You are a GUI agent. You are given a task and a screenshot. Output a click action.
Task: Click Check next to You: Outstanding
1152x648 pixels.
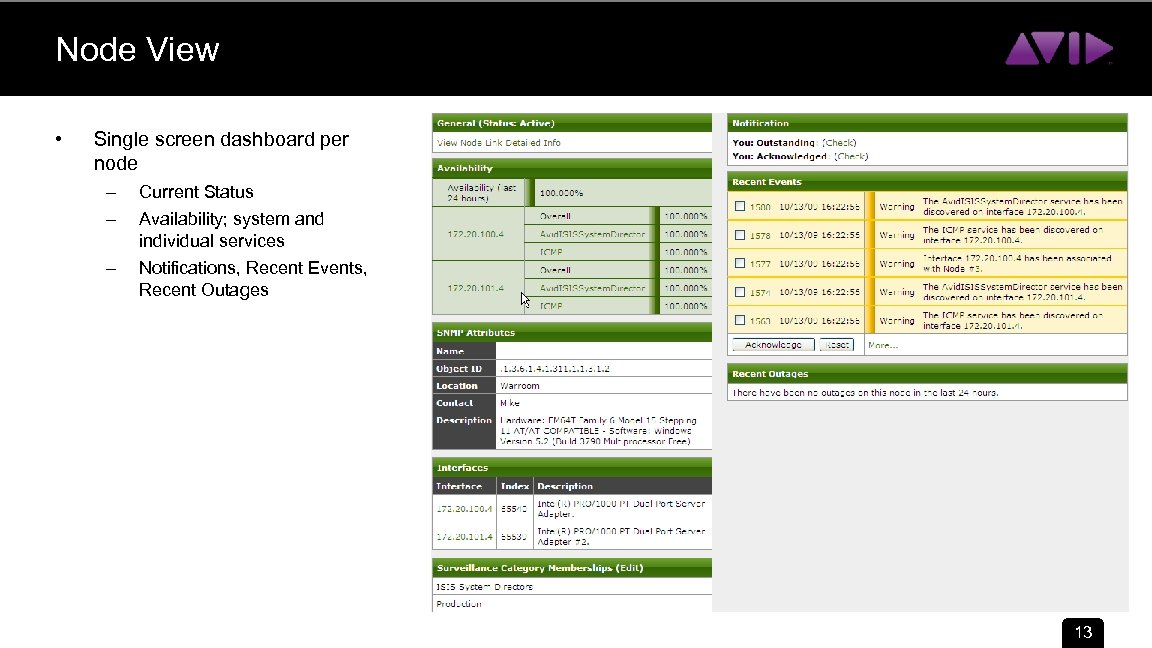click(841, 142)
